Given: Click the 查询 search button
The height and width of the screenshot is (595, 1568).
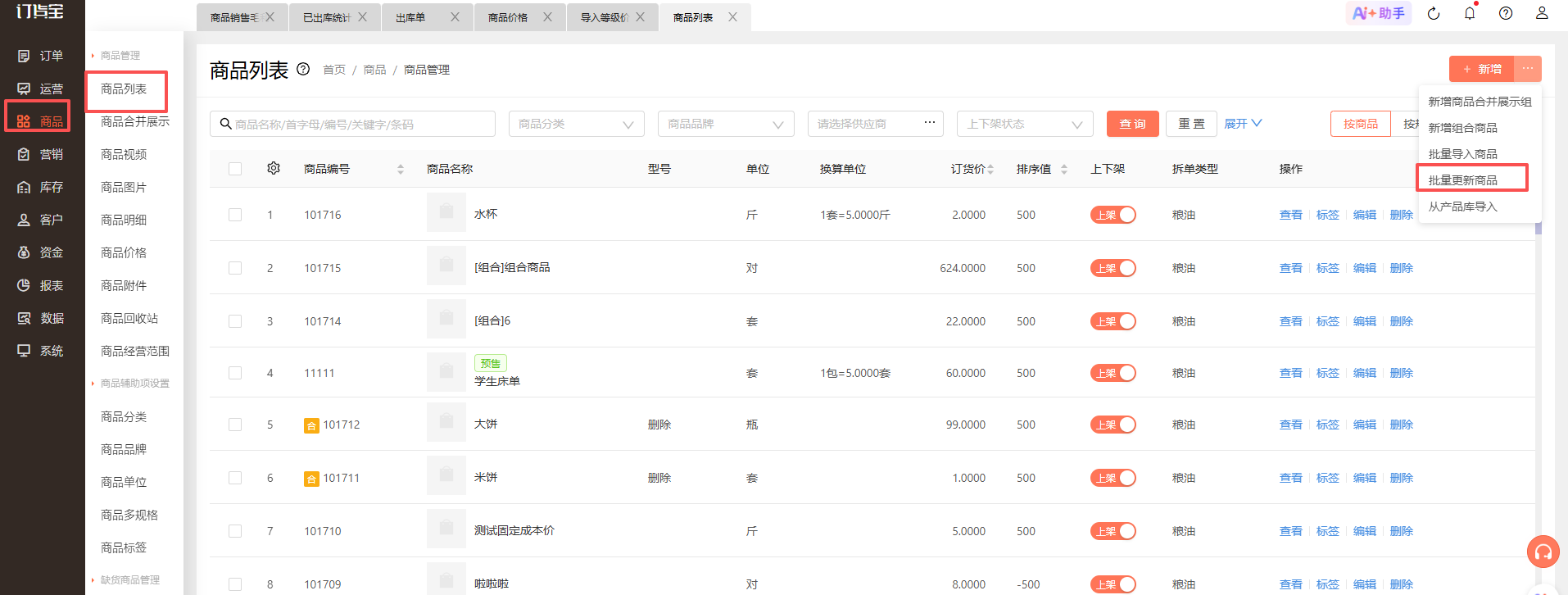Looking at the screenshot, I should pos(1133,124).
